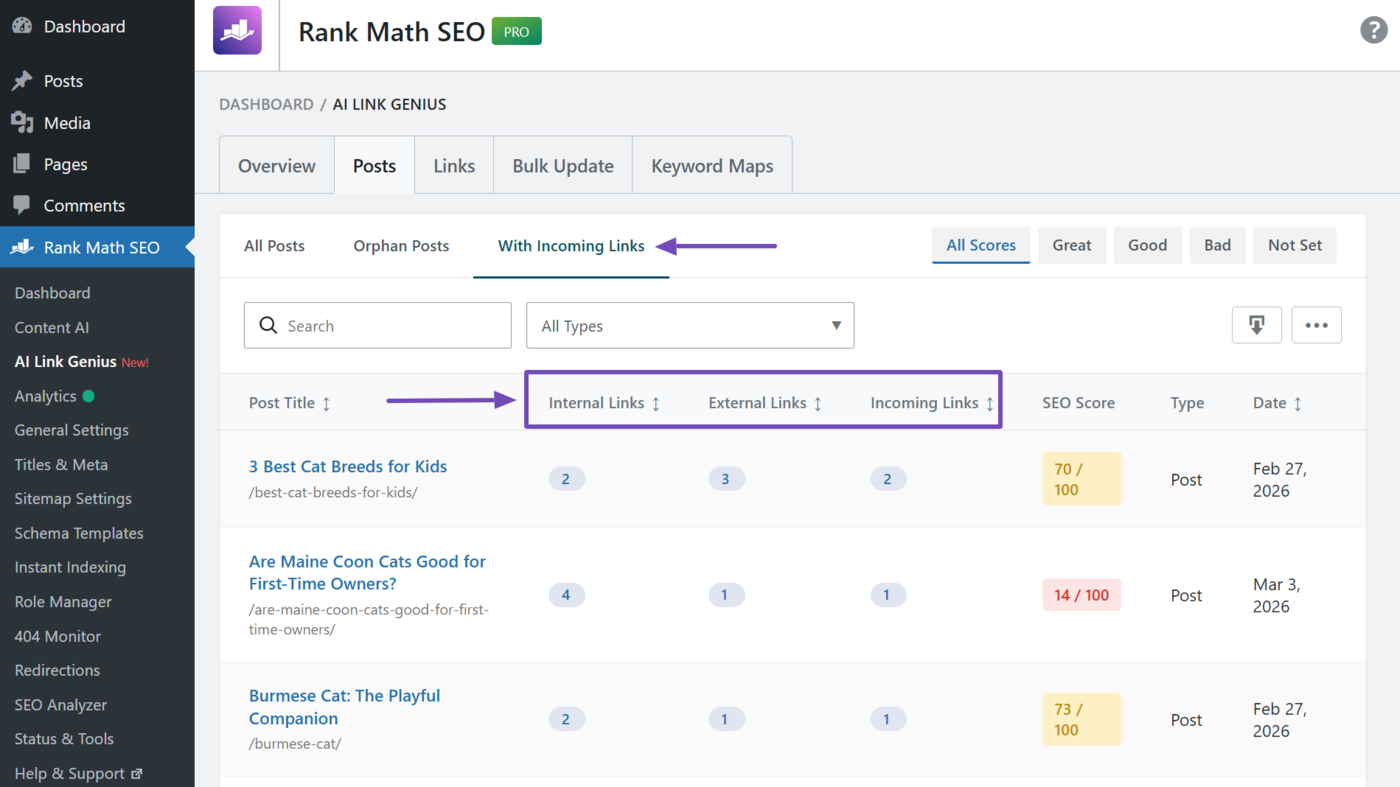Open Content AI in the sidebar
This screenshot has height=787, width=1400.
[52, 327]
